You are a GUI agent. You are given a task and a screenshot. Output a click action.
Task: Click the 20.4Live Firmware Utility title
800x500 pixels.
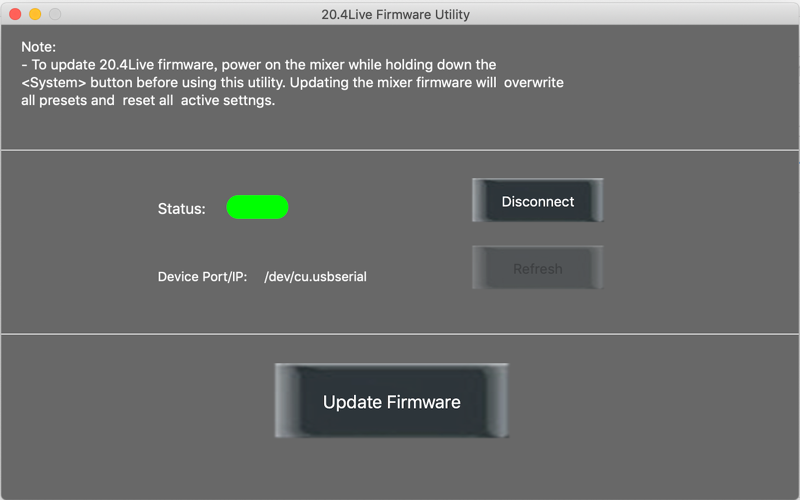pyautogui.click(x=395, y=14)
